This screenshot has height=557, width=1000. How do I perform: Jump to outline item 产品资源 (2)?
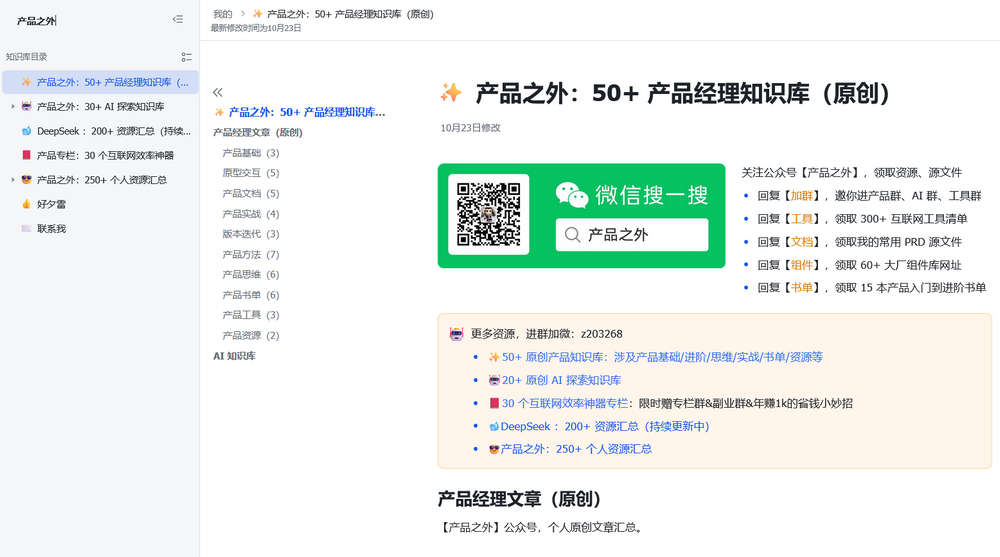(x=251, y=336)
